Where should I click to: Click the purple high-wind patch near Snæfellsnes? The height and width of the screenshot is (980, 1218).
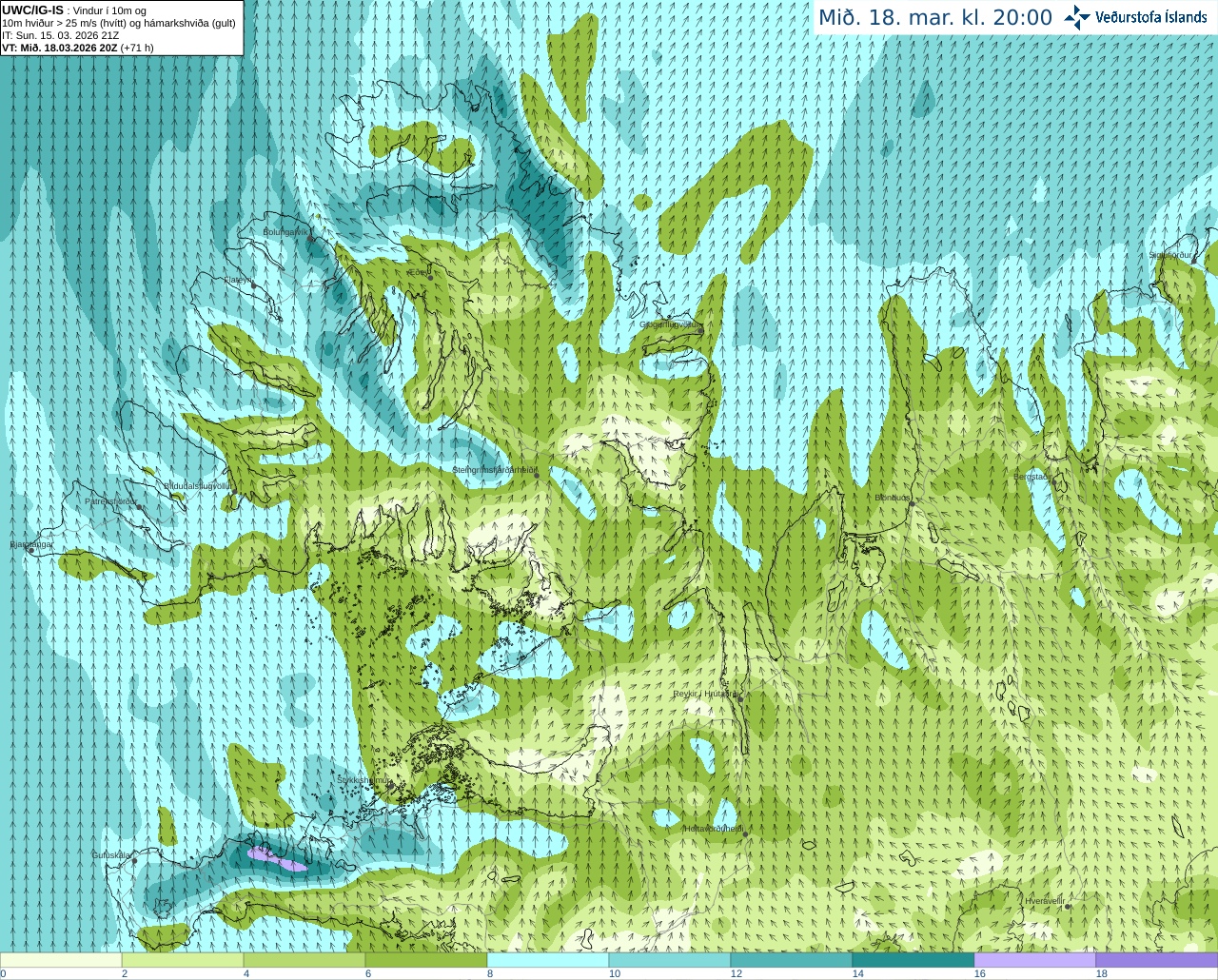tap(277, 859)
